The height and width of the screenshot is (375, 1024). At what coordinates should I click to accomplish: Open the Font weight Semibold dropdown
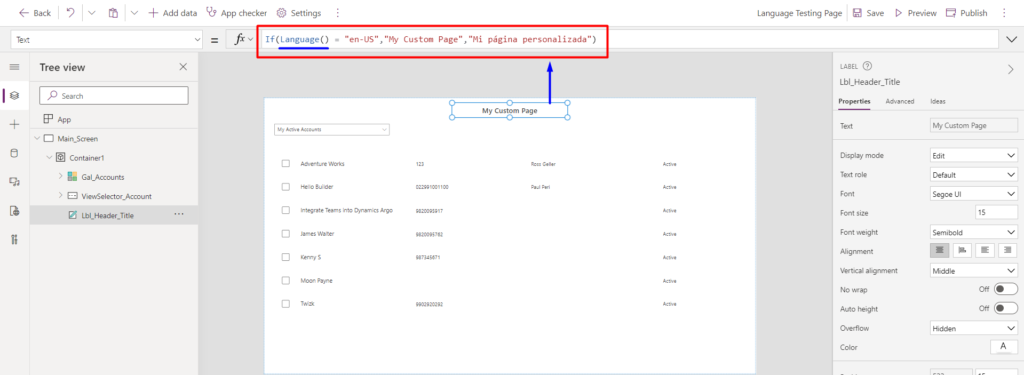pos(973,232)
